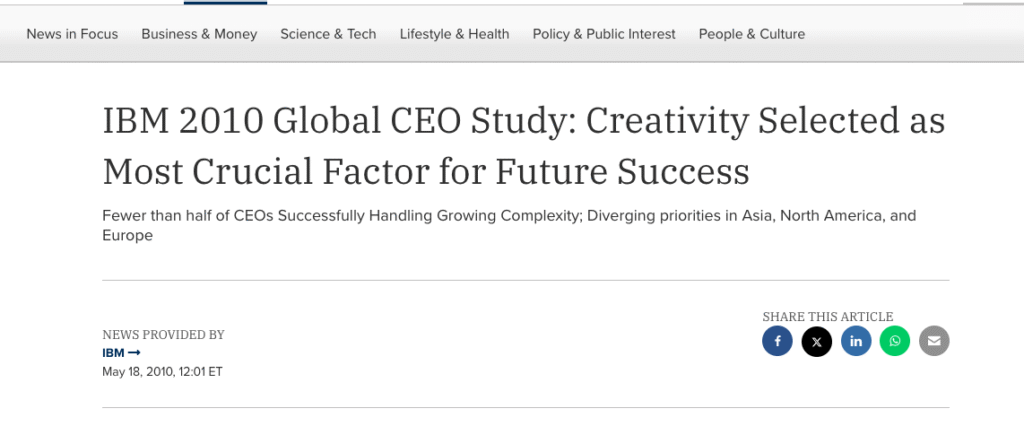1024x426 pixels.
Task: Click the News Provided By label
Action: click(x=163, y=335)
